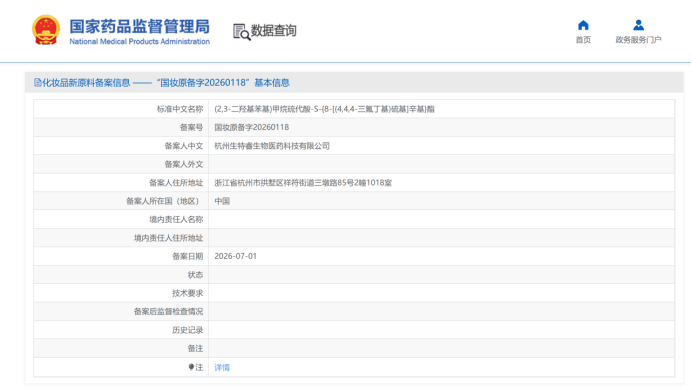Select the address value starting with 浙江省杭州市
This screenshot has height=387, width=692.
[x=303, y=183]
